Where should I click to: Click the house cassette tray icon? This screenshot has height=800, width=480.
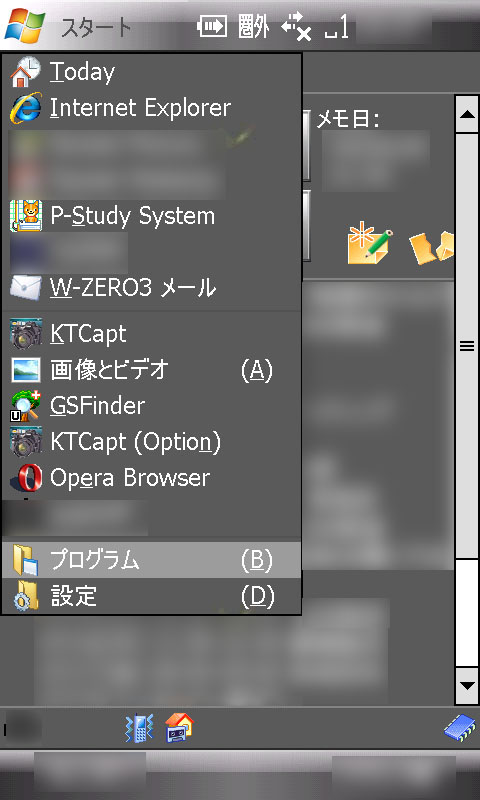pyautogui.click(x=180, y=727)
